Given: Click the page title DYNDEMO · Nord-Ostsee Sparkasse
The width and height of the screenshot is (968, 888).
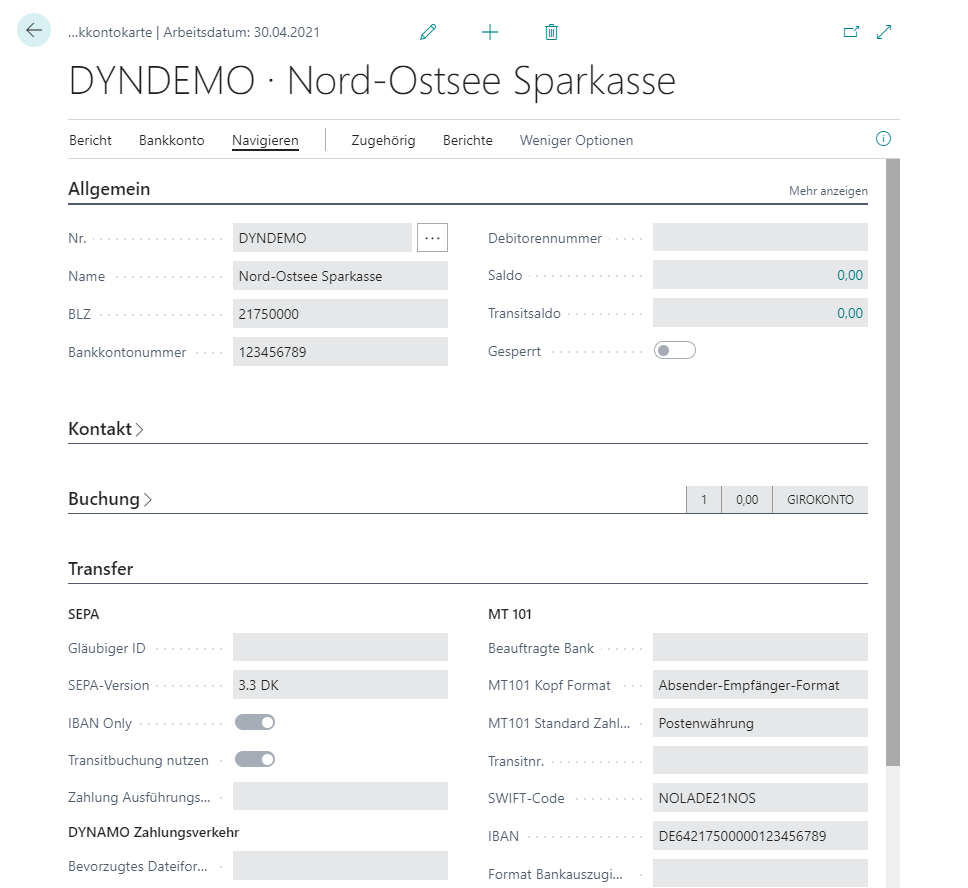Looking at the screenshot, I should pyautogui.click(x=372, y=81).
